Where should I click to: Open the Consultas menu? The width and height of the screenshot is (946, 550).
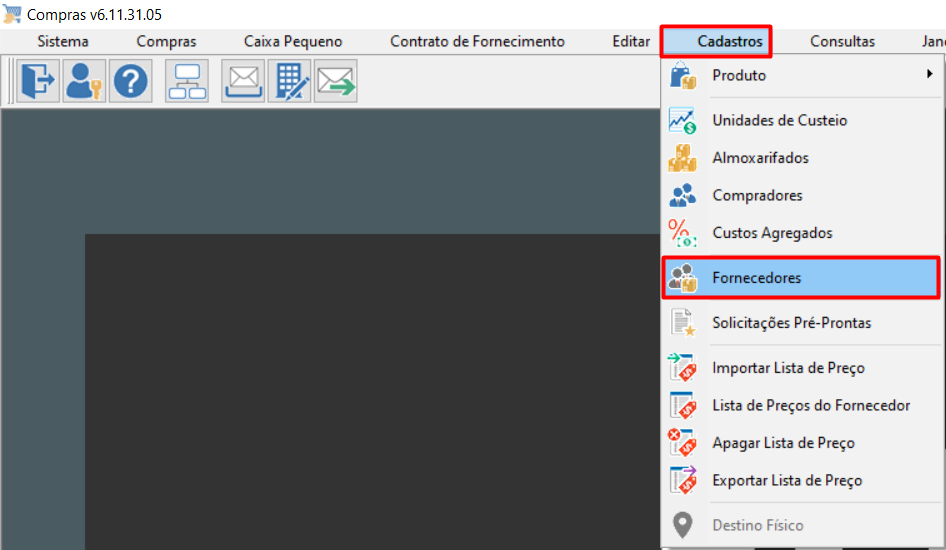(842, 42)
